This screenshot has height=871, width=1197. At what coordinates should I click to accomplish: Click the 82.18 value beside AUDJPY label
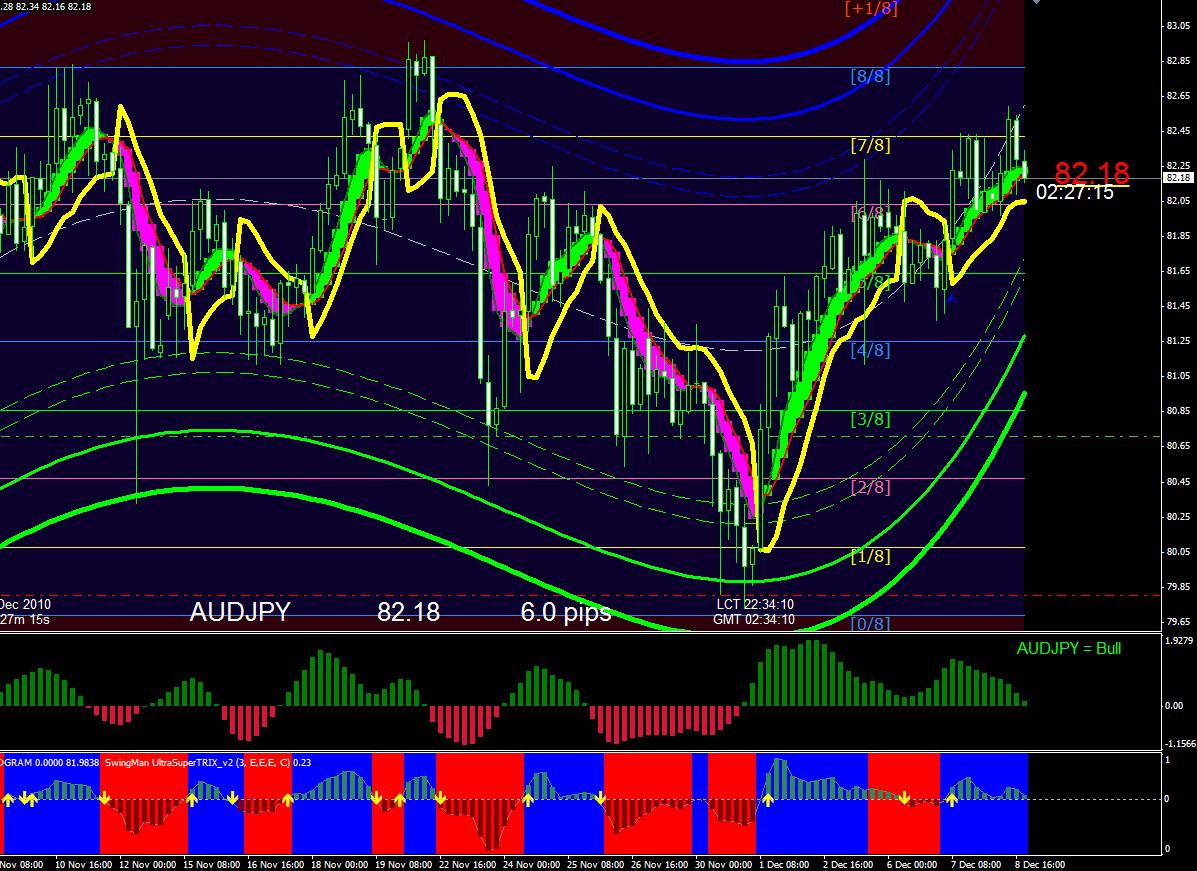coord(408,612)
